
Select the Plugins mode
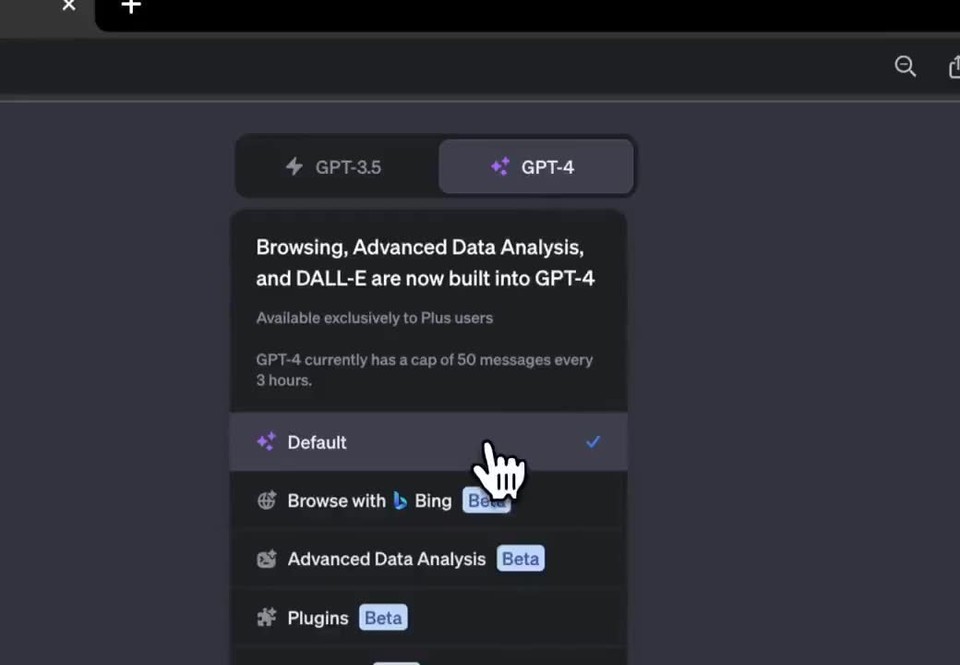pyautogui.click(x=429, y=617)
